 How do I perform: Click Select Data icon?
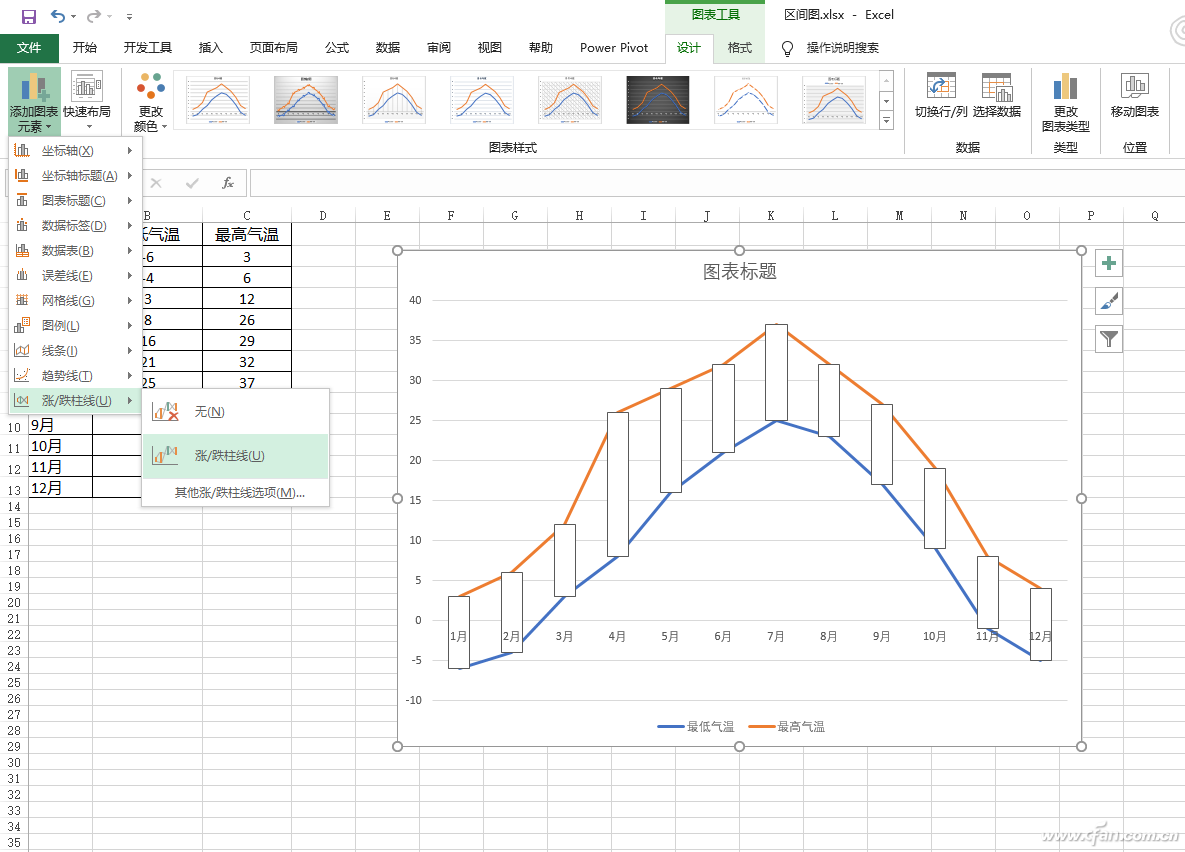click(x=996, y=96)
